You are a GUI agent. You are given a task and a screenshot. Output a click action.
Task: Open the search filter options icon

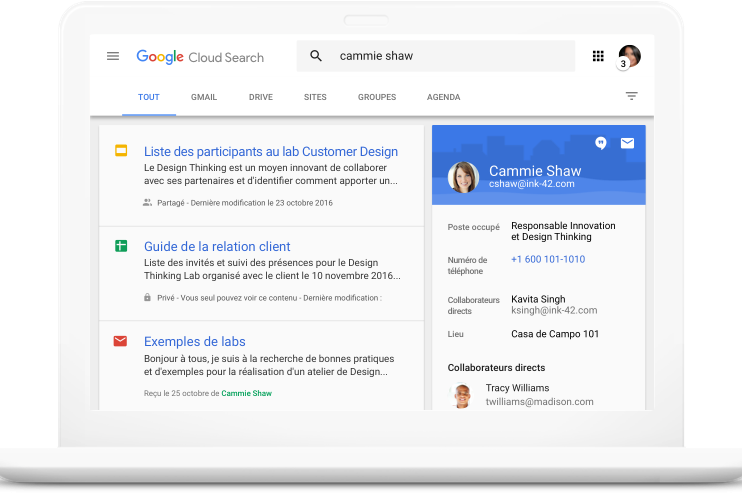[631, 96]
